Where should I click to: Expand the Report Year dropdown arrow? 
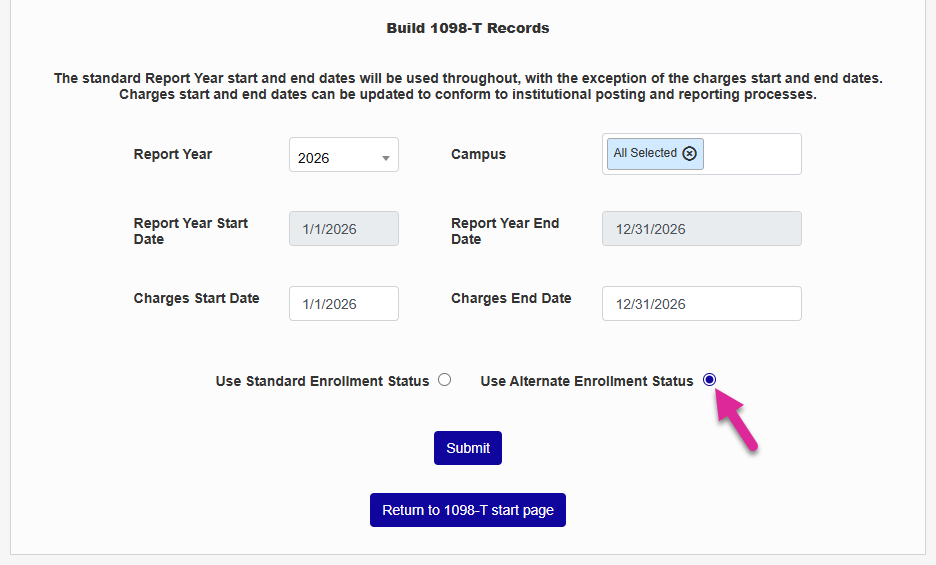pos(385,158)
